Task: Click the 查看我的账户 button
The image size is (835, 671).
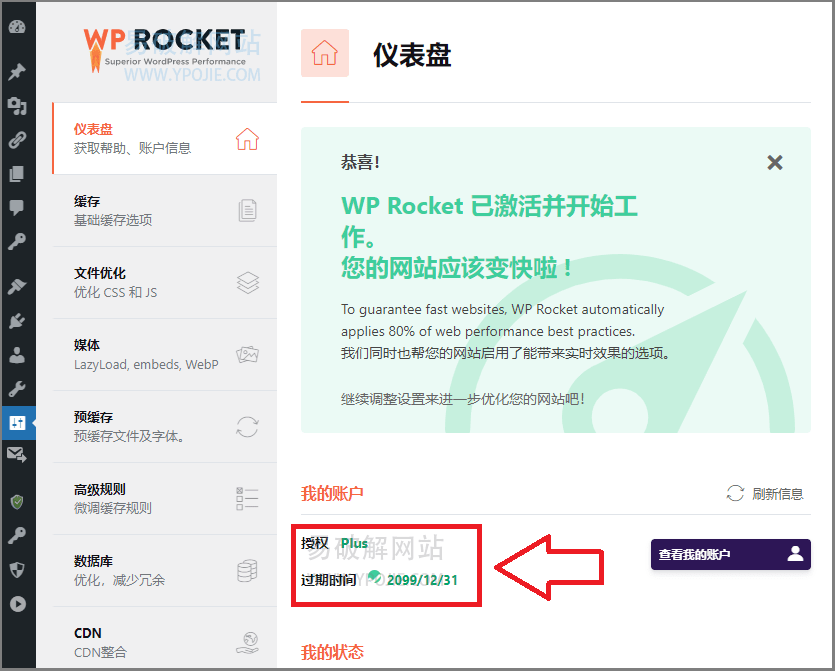Action: (731, 554)
